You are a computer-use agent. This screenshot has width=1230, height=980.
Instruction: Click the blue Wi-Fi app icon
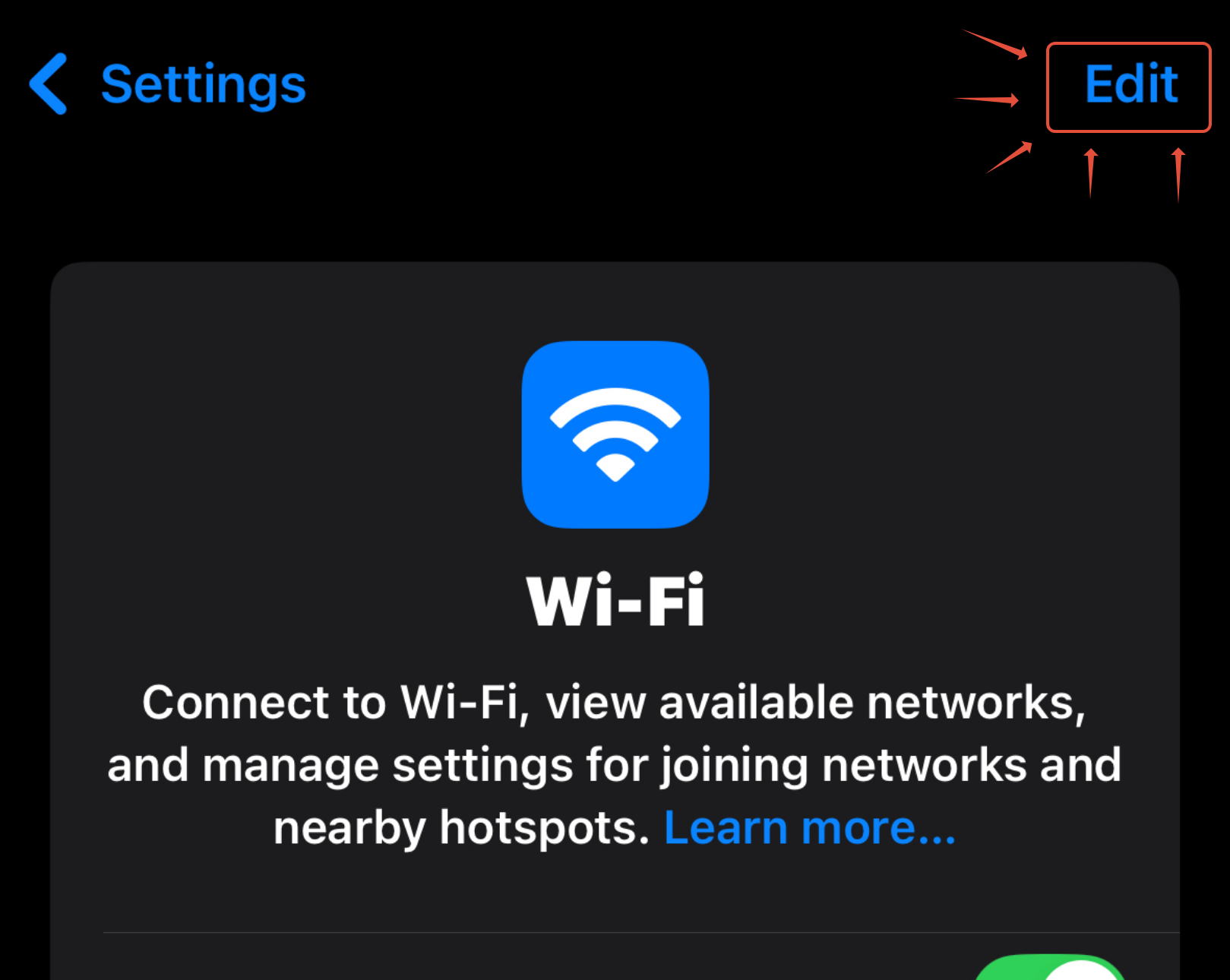click(x=615, y=435)
